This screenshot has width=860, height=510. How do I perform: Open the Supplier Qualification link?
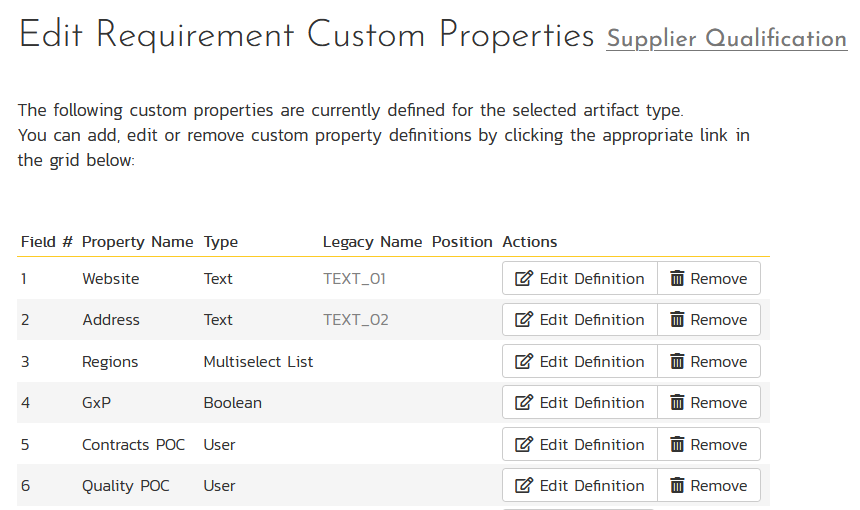tap(726, 39)
